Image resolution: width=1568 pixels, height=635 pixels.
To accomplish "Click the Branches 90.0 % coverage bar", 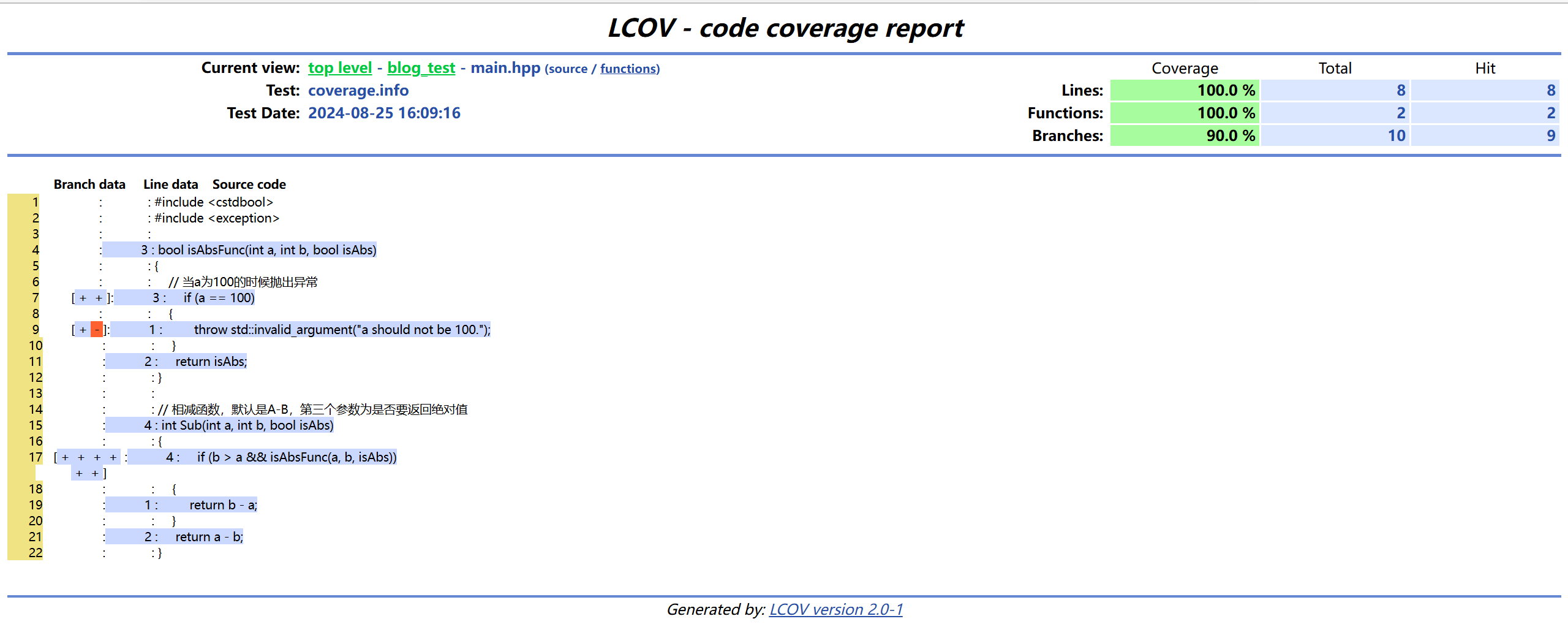I will click(x=1184, y=135).
